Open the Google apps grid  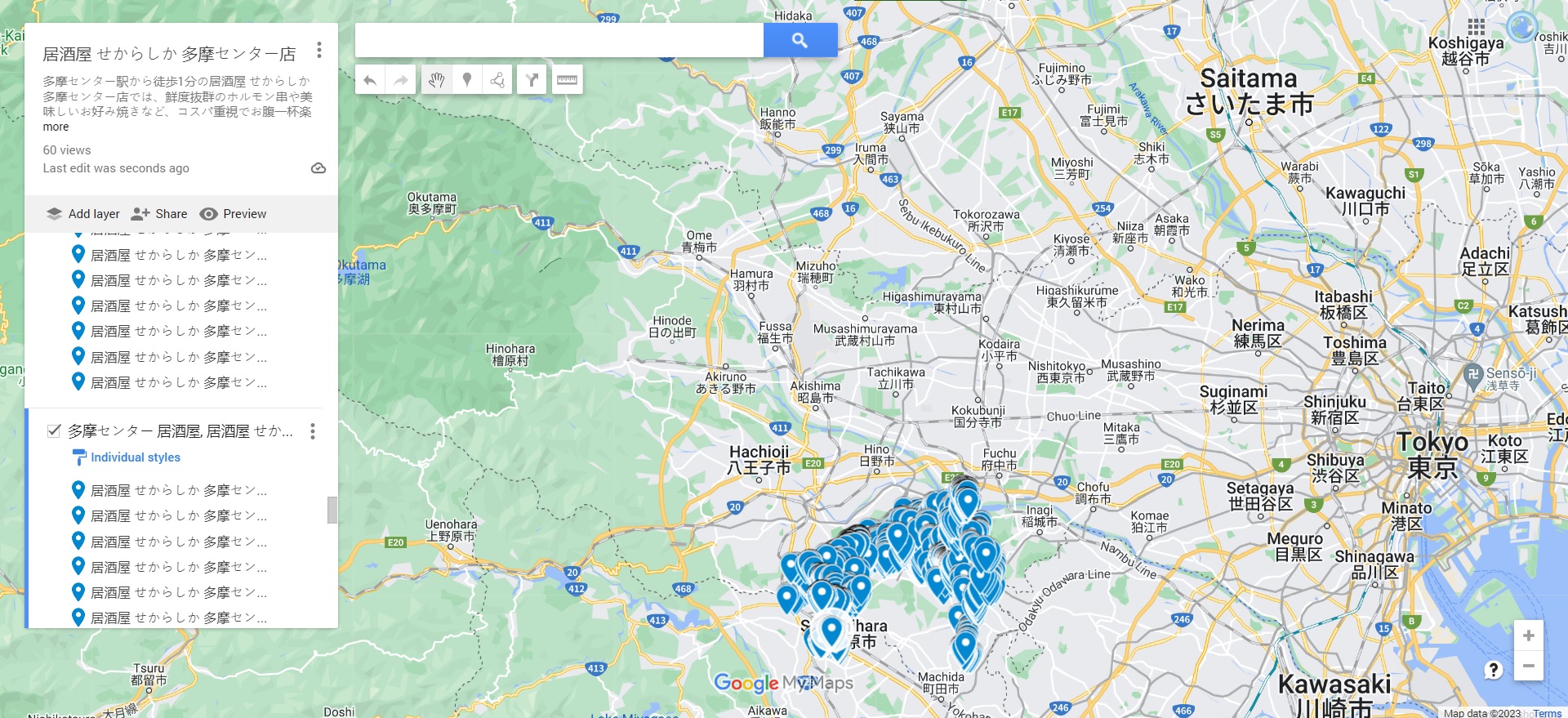(1477, 27)
